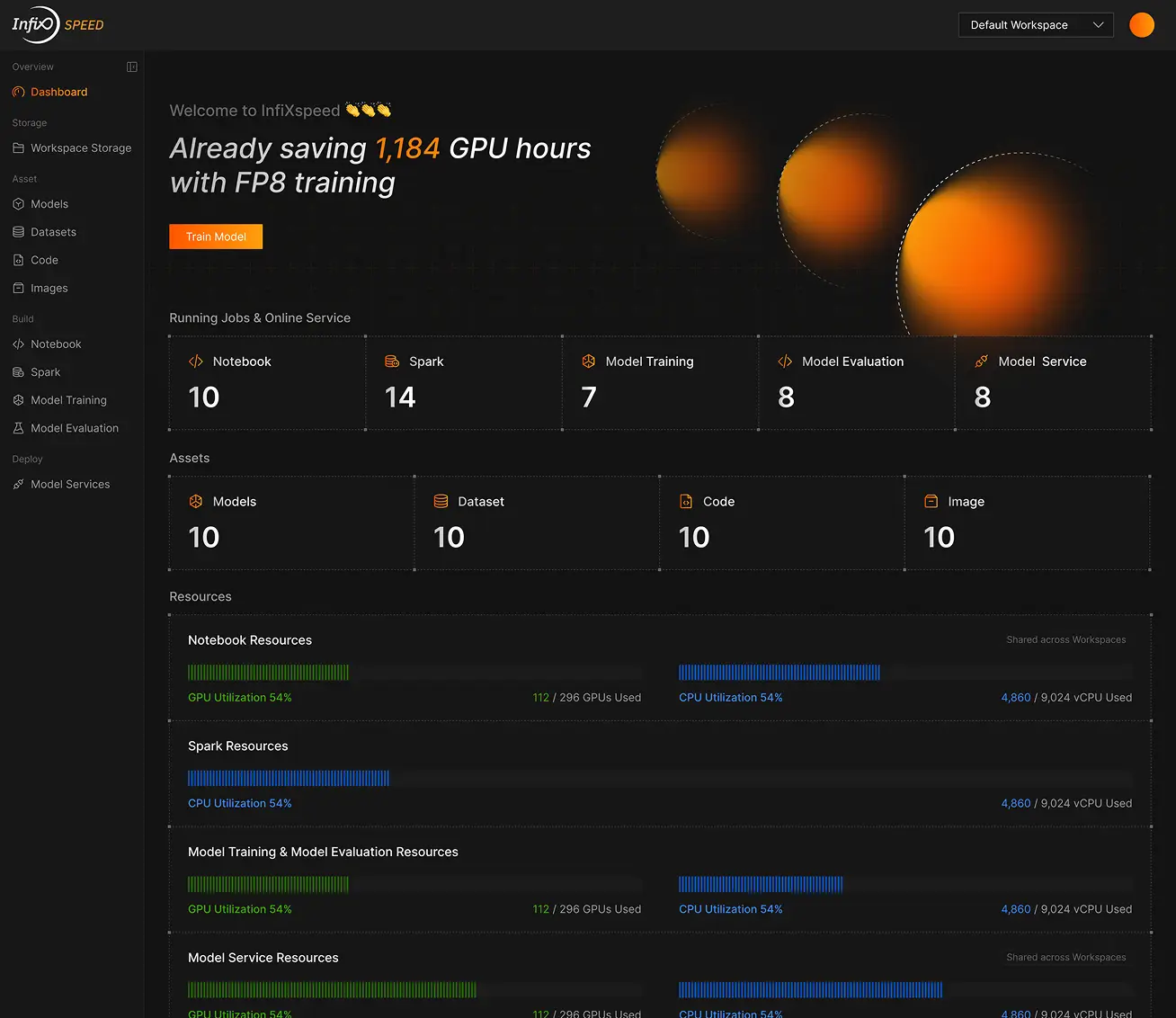The image size is (1176, 1018).
Task: Click 'Shared across Workspaces' in Notebook Resources
Action: pyautogui.click(x=1066, y=639)
